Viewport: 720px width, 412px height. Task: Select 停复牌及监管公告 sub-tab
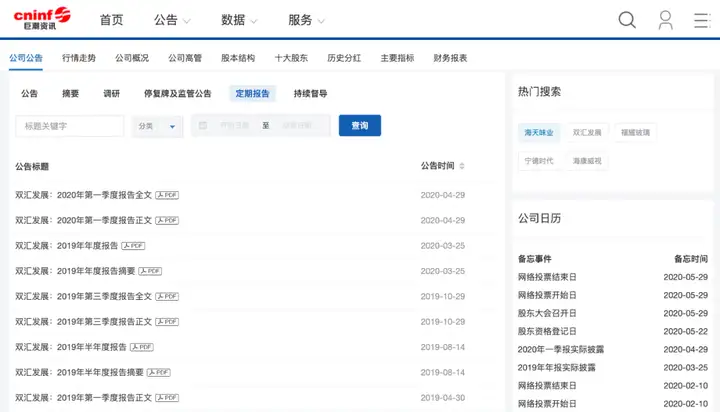tap(178, 93)
